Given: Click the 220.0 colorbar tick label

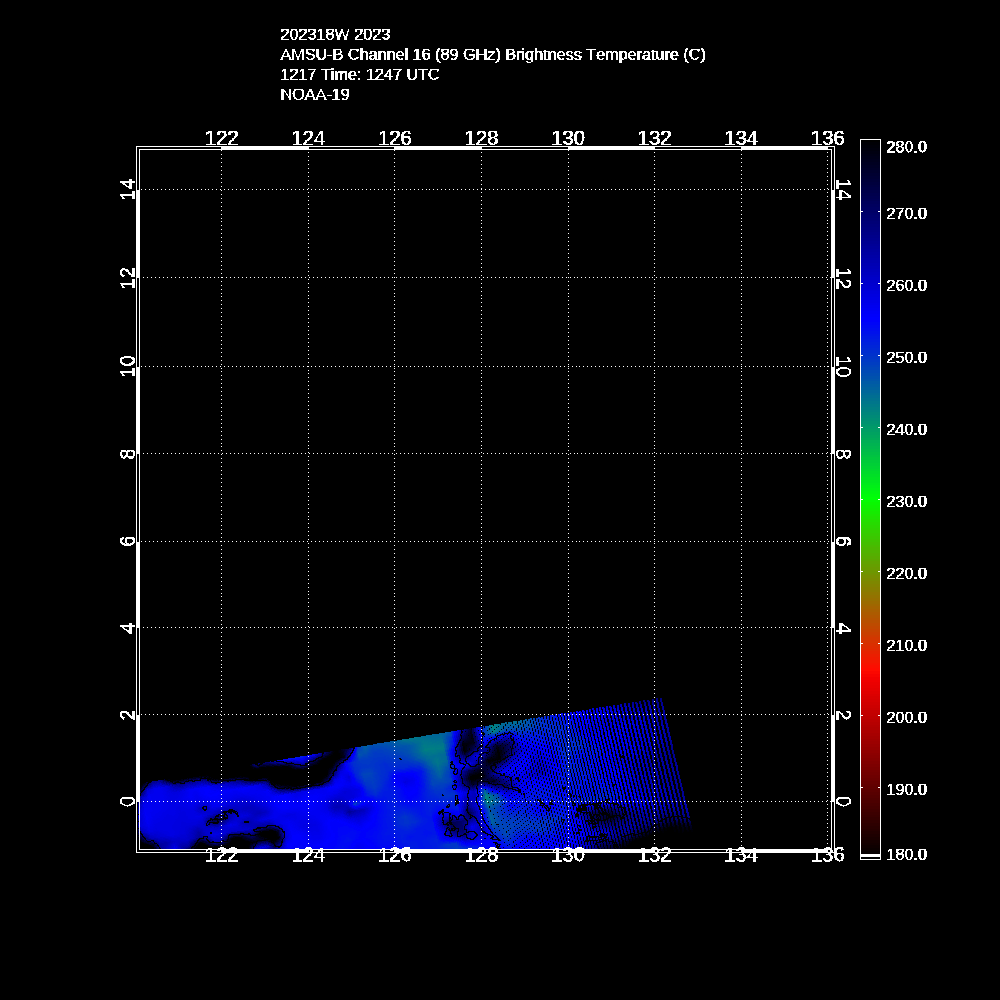Looking at the screenshot, I should pyautogui.click(x=907, y=573).
